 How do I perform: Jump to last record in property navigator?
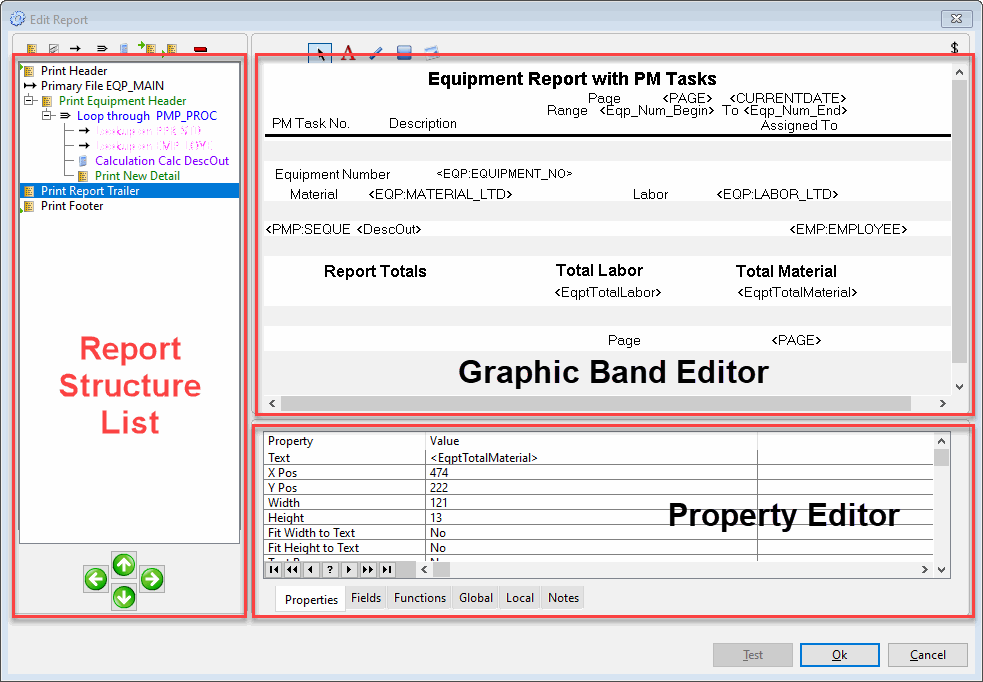coord(386,569)
